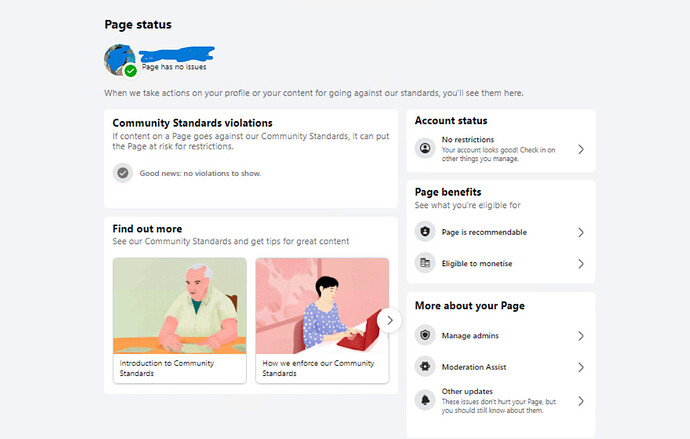Open Manage admins via its chevron

pos(580,336)
